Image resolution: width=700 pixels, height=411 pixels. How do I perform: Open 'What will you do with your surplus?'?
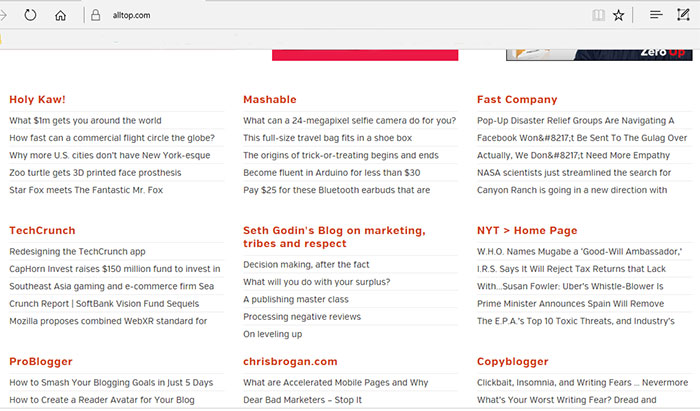(317, 282)
